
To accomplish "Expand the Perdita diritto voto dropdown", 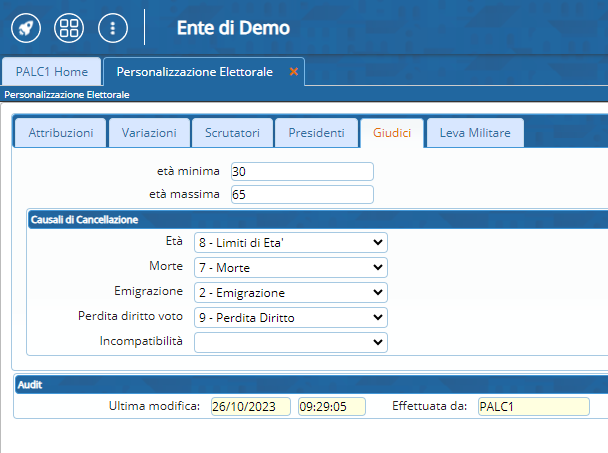I will click(290, 317).
